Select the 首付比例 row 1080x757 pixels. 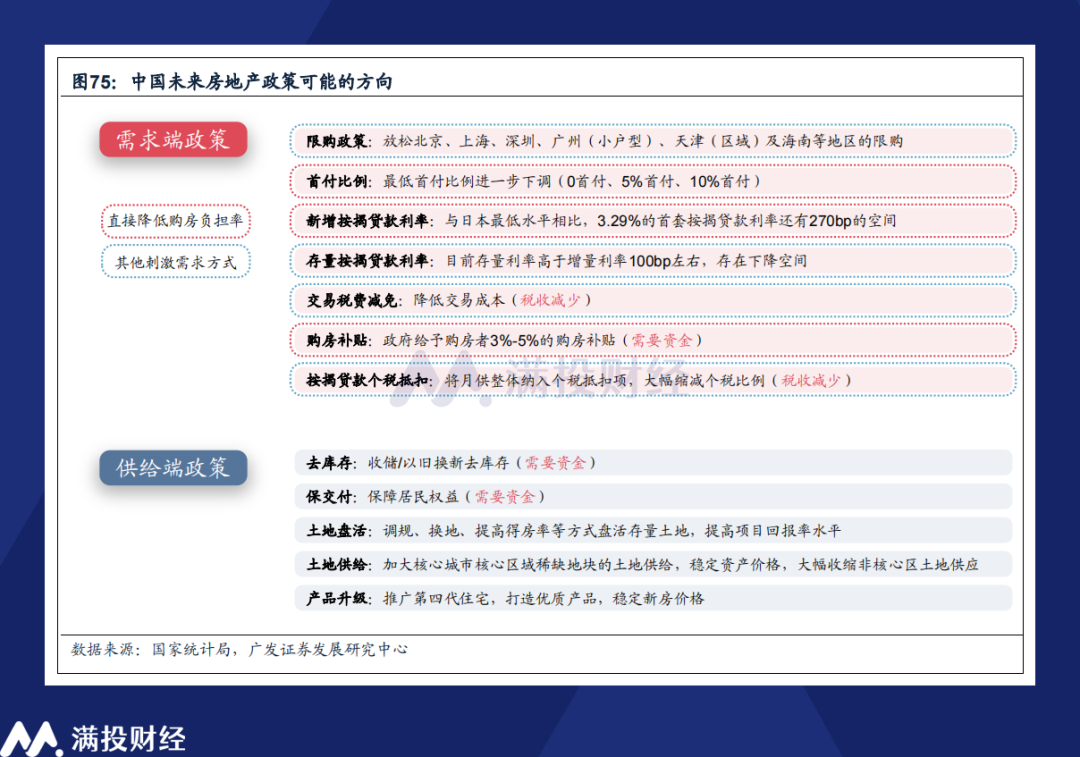652,181
